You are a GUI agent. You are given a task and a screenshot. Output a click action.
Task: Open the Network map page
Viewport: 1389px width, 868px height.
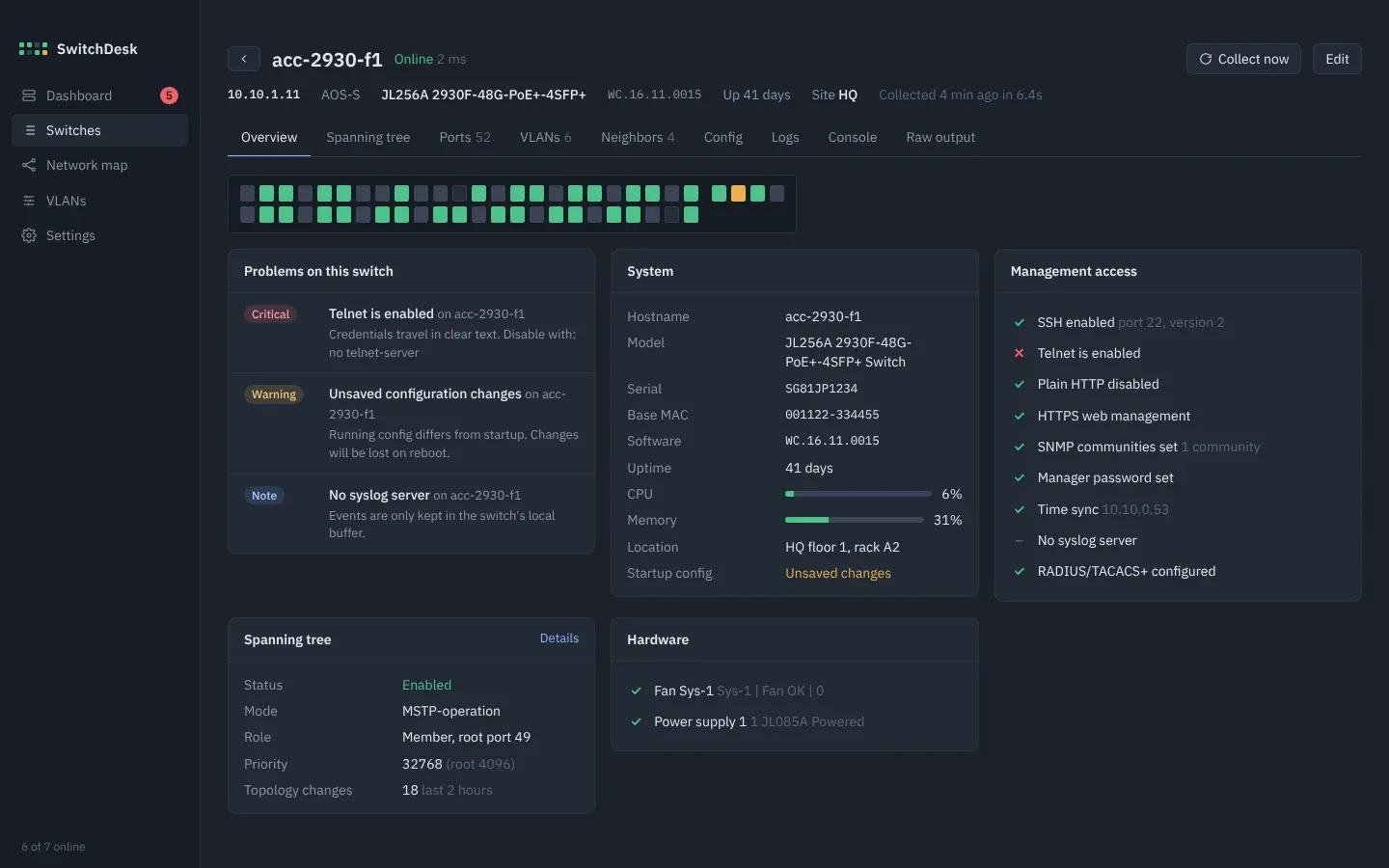tap(99, 165)
